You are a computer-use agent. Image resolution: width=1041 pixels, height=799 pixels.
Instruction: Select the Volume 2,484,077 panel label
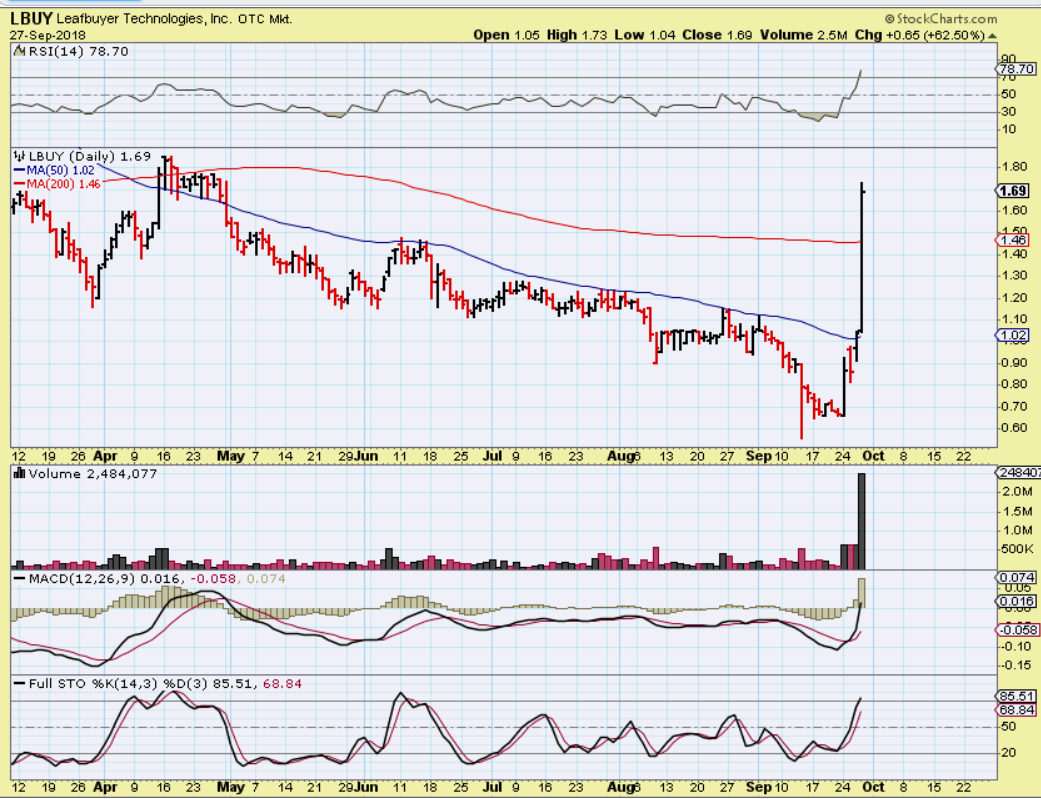(92, 474)
